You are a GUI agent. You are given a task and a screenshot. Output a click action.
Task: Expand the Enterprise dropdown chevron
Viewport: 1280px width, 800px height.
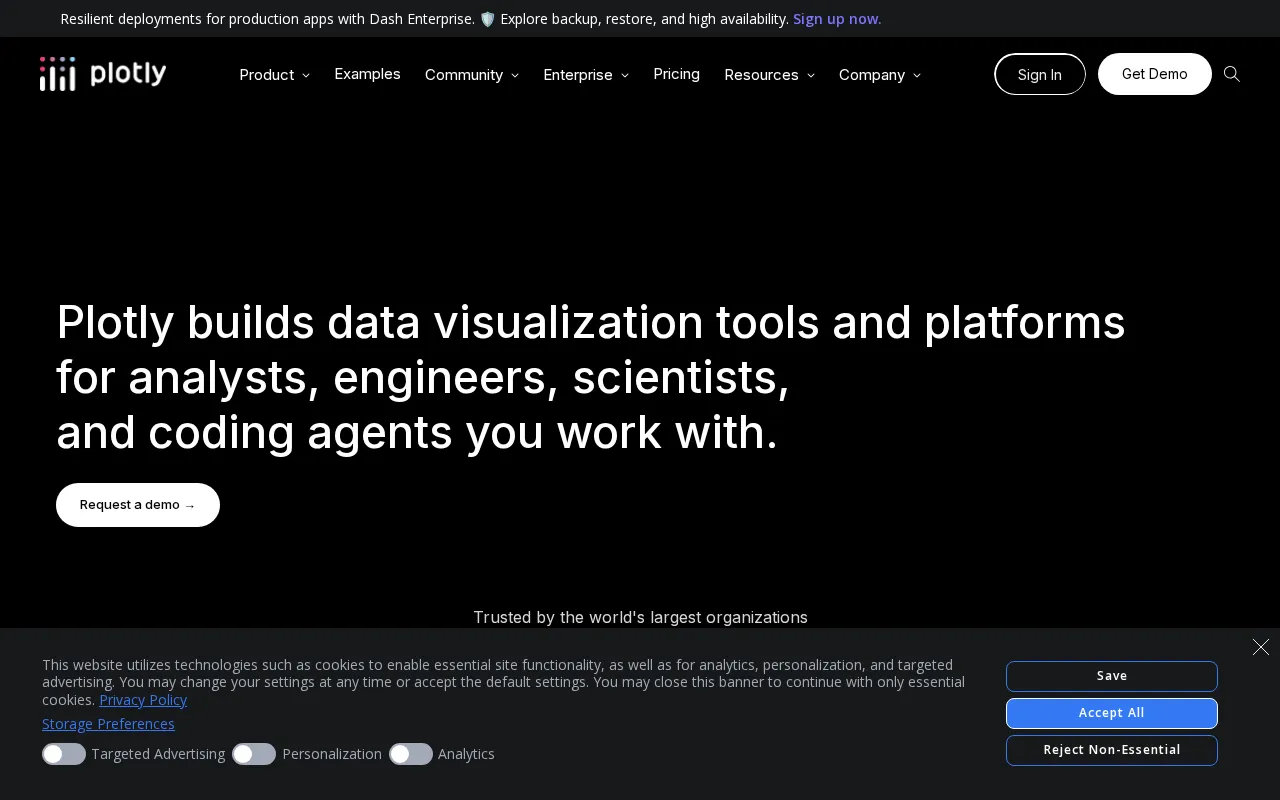pyautogui.click(x=625, y=76)
